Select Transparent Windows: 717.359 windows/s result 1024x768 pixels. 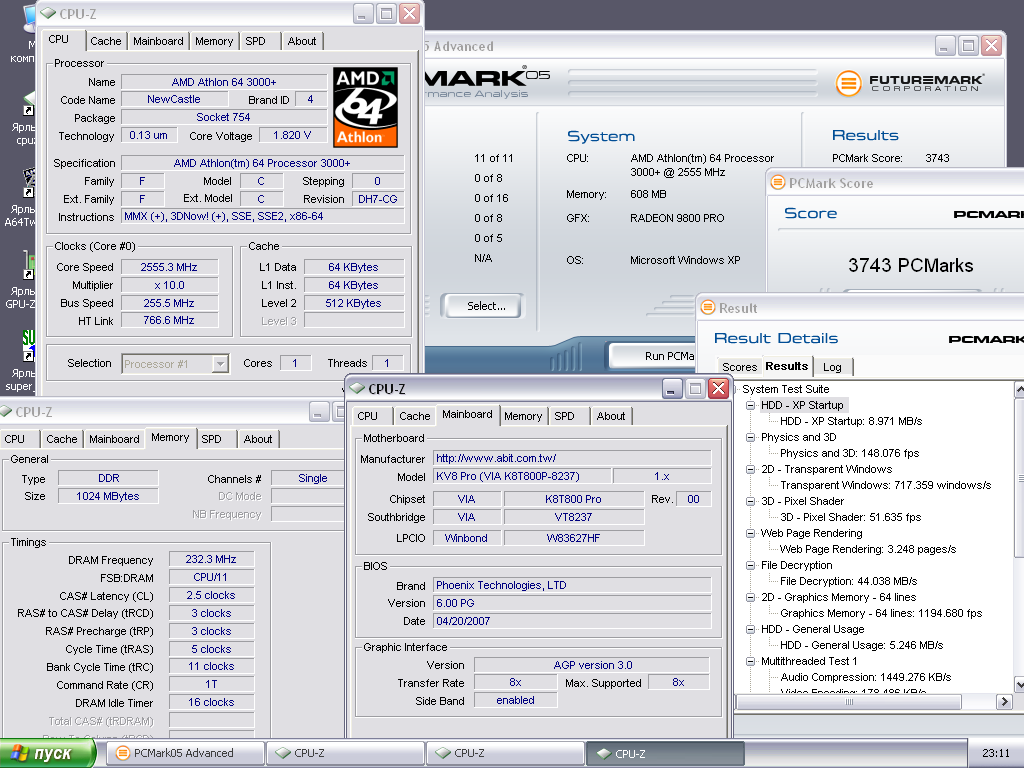(x=886, y=485)
